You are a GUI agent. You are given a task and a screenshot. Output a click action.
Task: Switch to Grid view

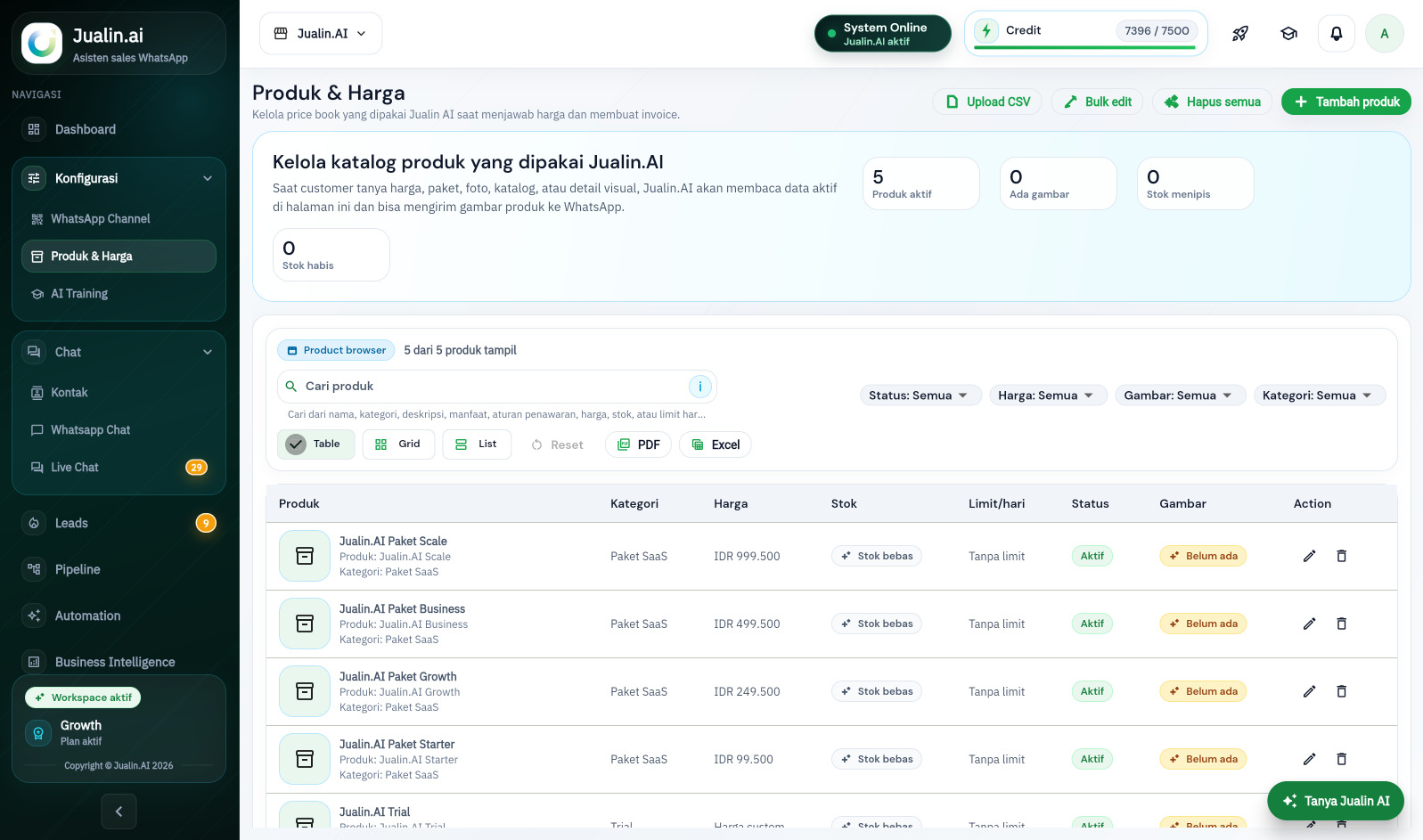coord(398,444)
